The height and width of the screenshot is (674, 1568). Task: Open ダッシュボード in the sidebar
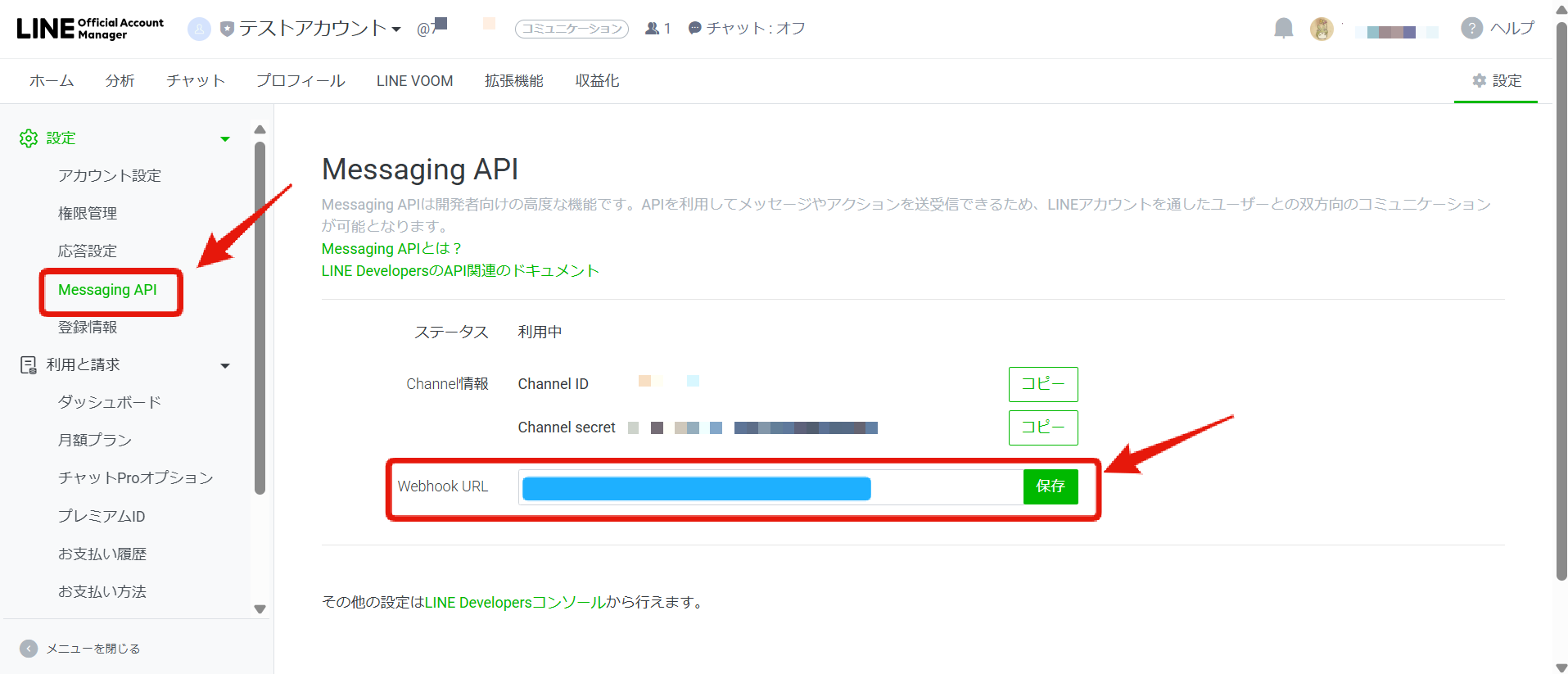pos(110,403)
